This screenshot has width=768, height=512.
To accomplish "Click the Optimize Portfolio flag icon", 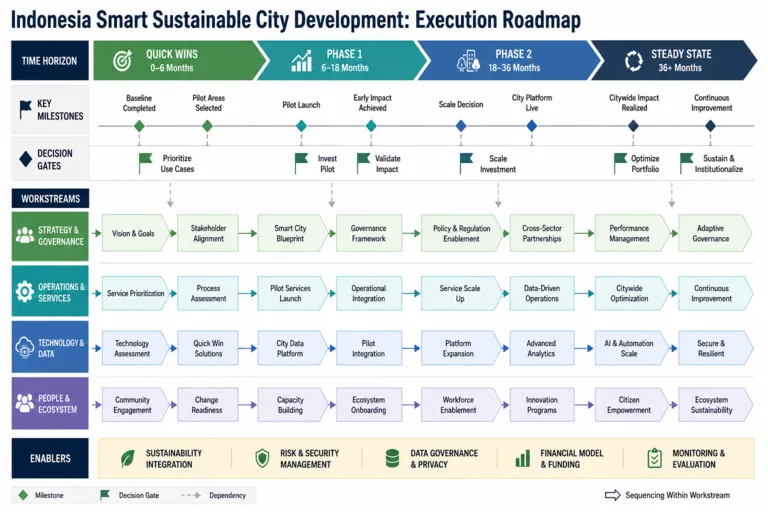I will (620, 163).
